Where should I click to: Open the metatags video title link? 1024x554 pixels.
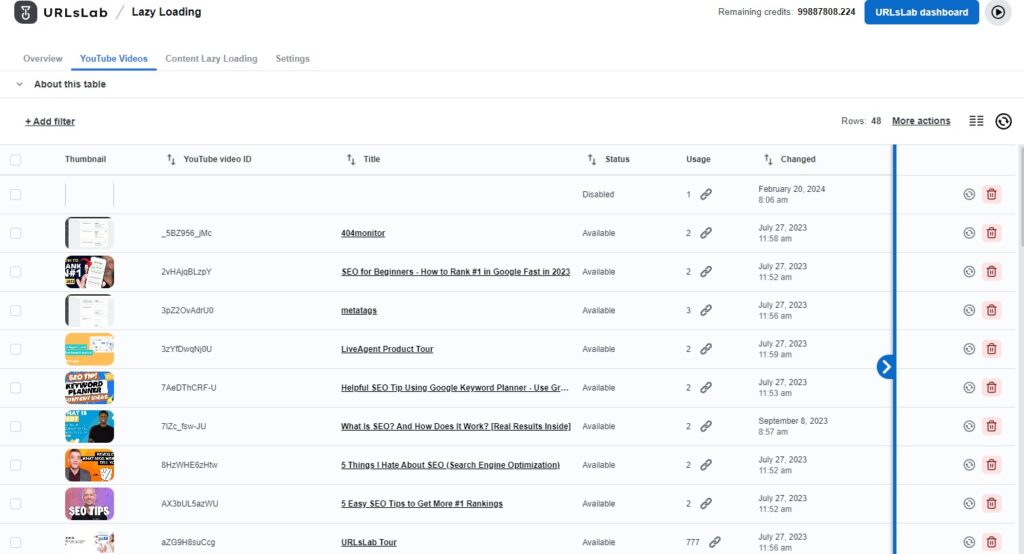coord(359,310)
